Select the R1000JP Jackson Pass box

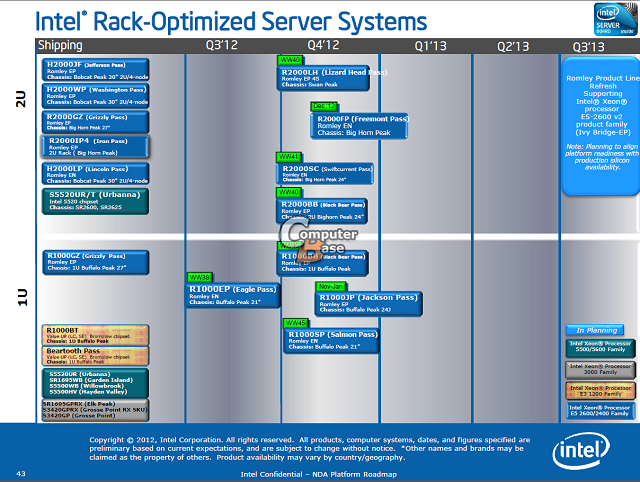(369, 304)
